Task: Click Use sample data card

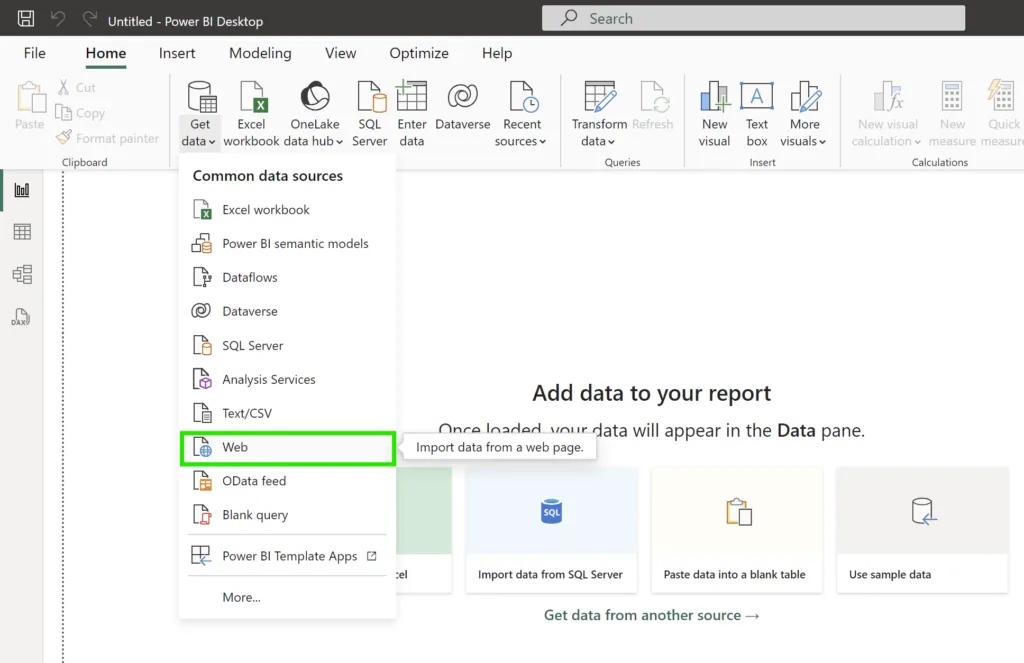Action: tap(923, 530)
